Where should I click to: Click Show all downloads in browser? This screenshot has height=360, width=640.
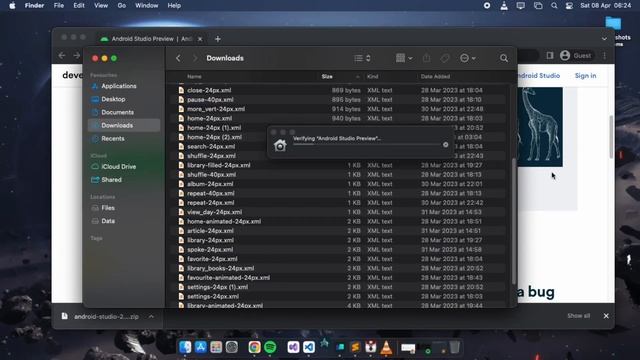coord(578,316)
